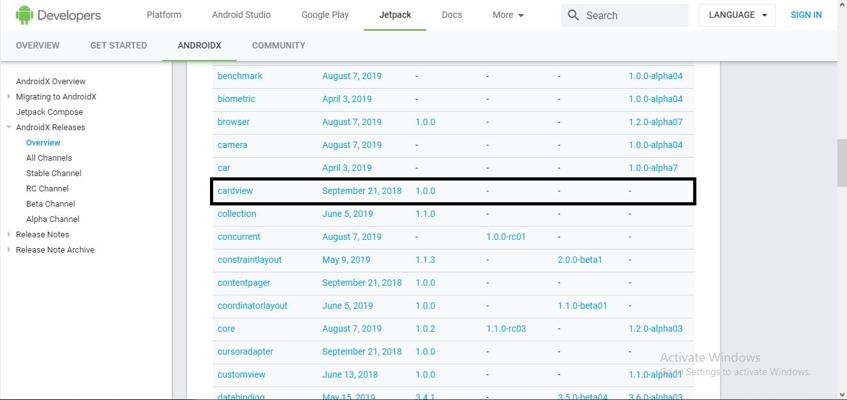The width and height of the screenshot is (847, 400).
Task: Click customview June 13, 2018 date
Action: pyautogui.click(x=350, y=375)
